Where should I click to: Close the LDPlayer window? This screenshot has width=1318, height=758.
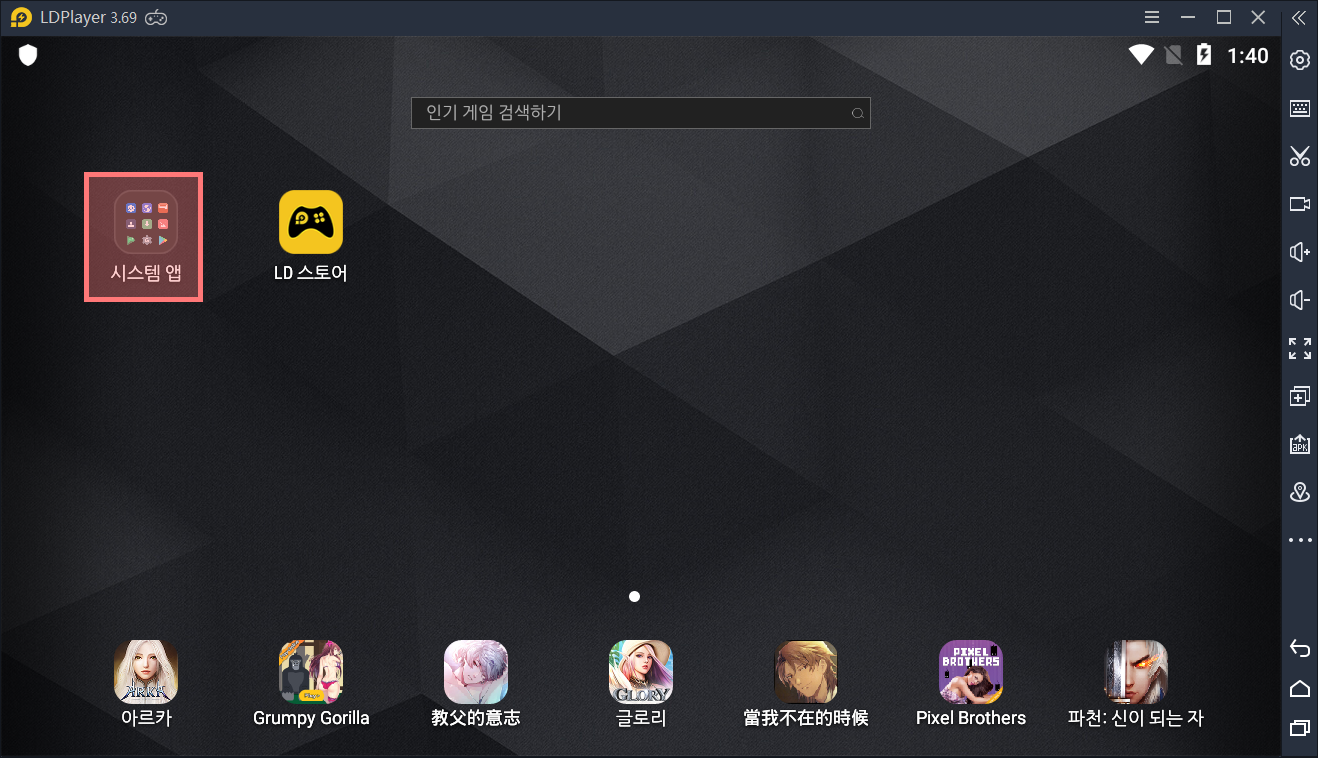(1259, 17)
